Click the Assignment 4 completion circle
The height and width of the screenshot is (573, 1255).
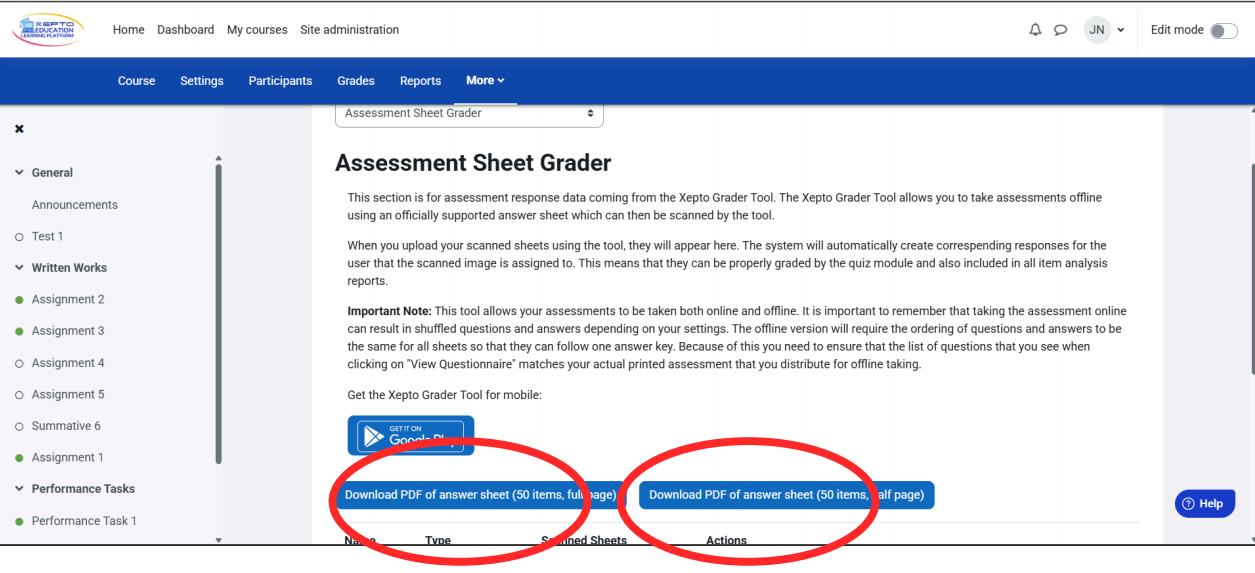coord(19,363)
